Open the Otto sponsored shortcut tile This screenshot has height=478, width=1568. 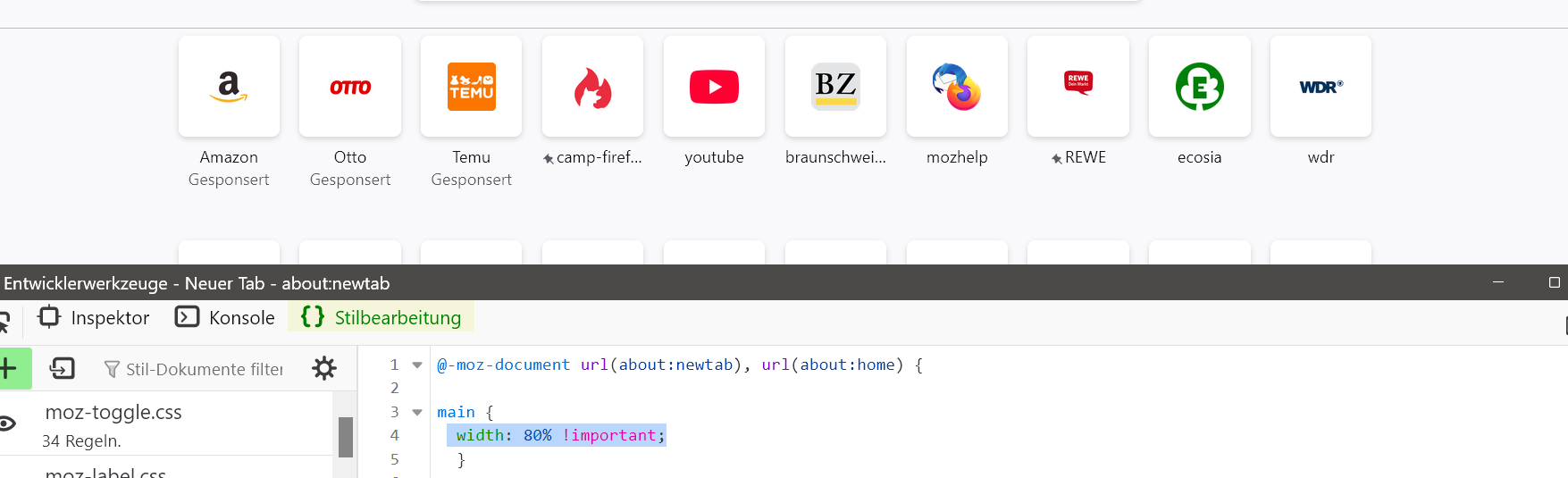coord(350,87)
